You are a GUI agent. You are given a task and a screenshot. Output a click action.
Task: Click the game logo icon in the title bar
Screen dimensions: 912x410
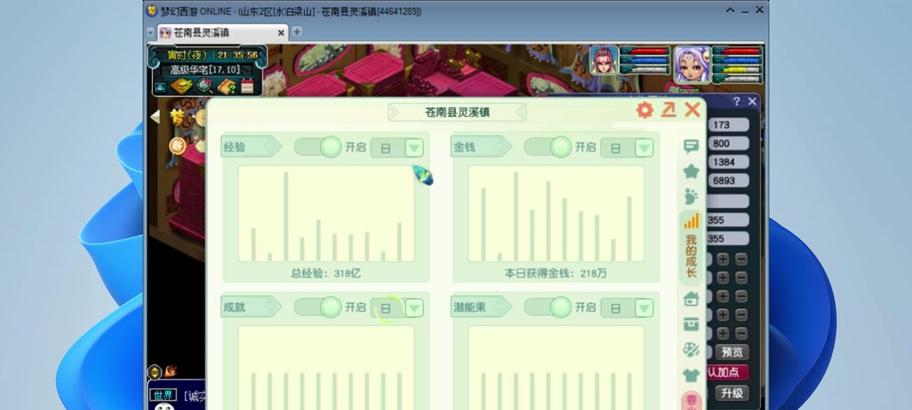[152, 10]
